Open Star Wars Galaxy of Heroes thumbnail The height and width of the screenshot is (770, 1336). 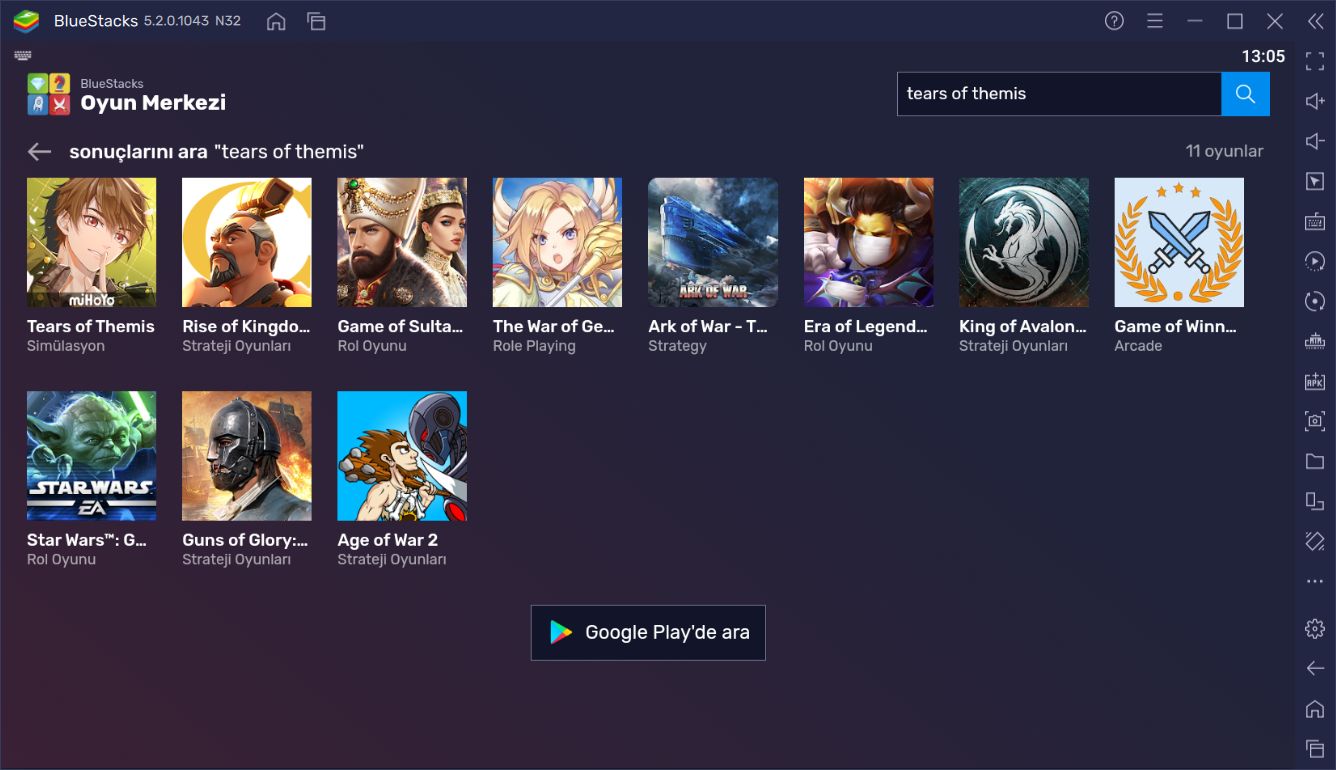click(x=91, y=455)
